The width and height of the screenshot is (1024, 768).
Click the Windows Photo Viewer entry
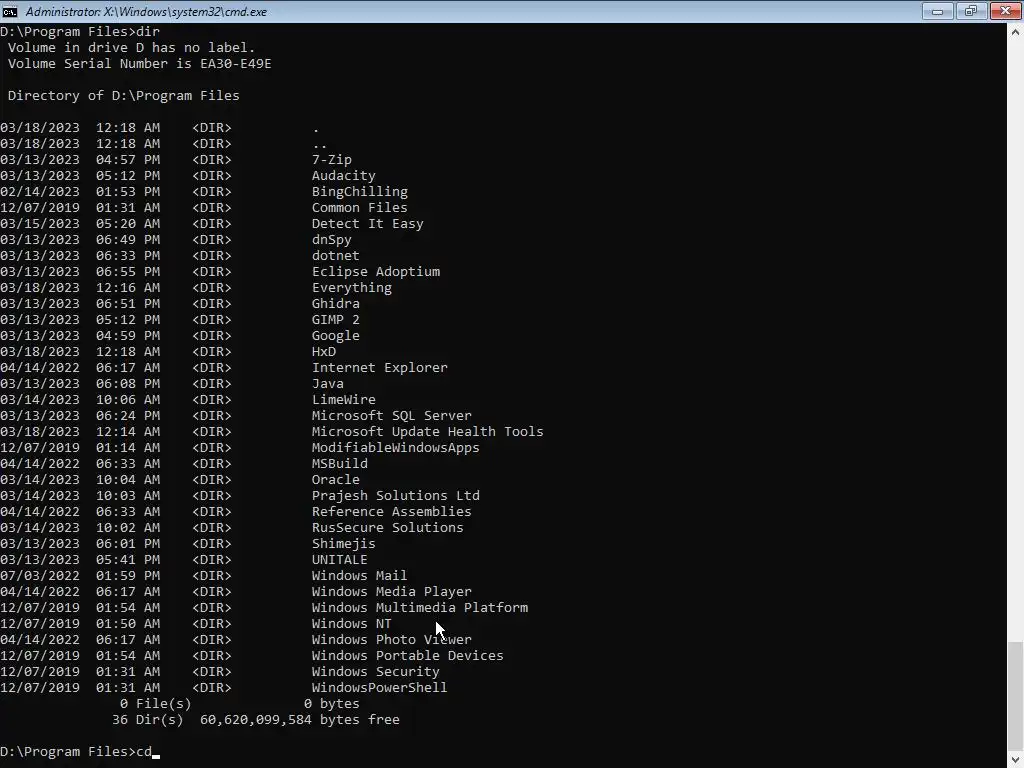[x=392, y=639]
